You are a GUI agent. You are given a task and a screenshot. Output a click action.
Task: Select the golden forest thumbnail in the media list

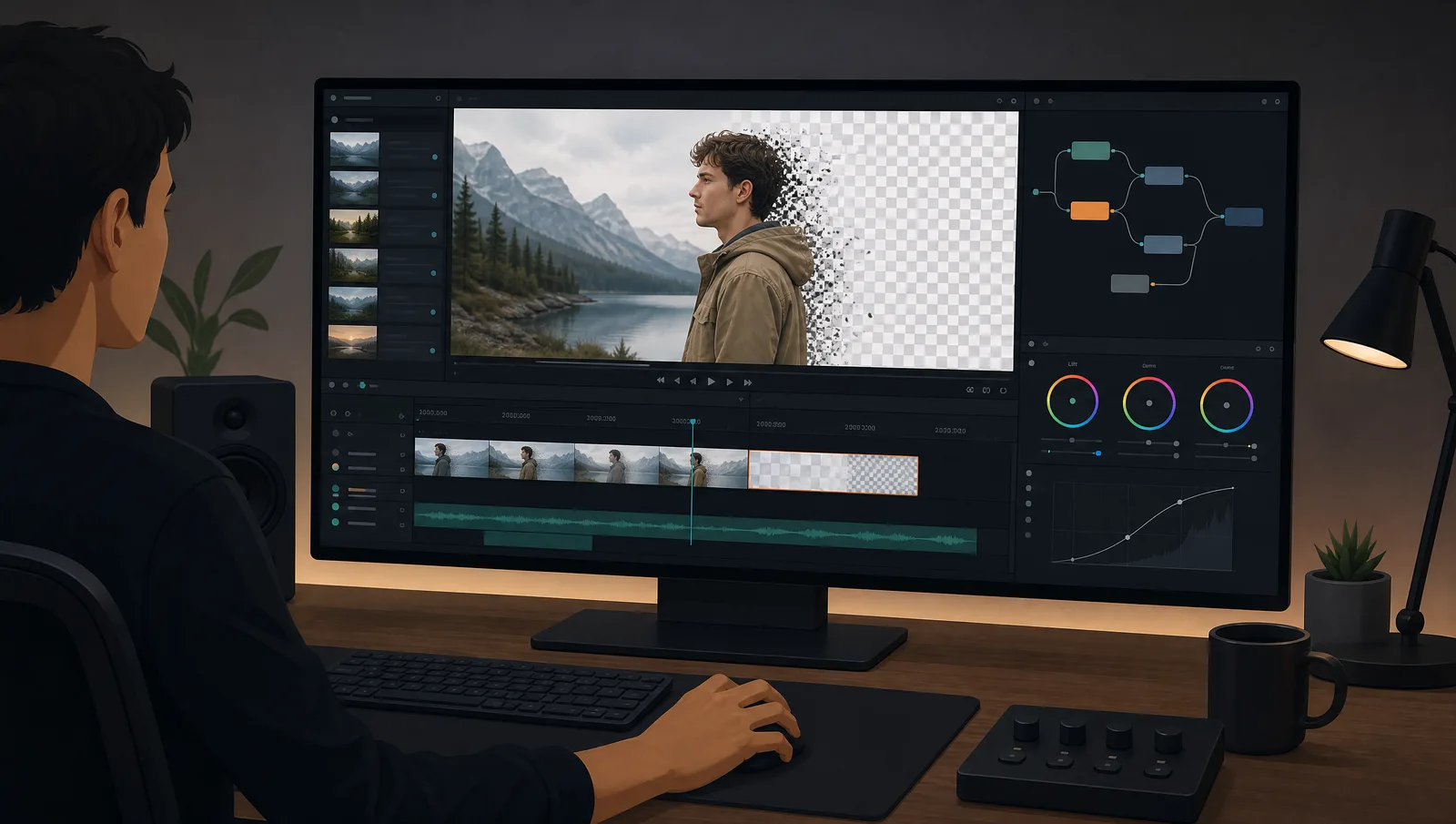pyautogui.click(x=353, y=226)
